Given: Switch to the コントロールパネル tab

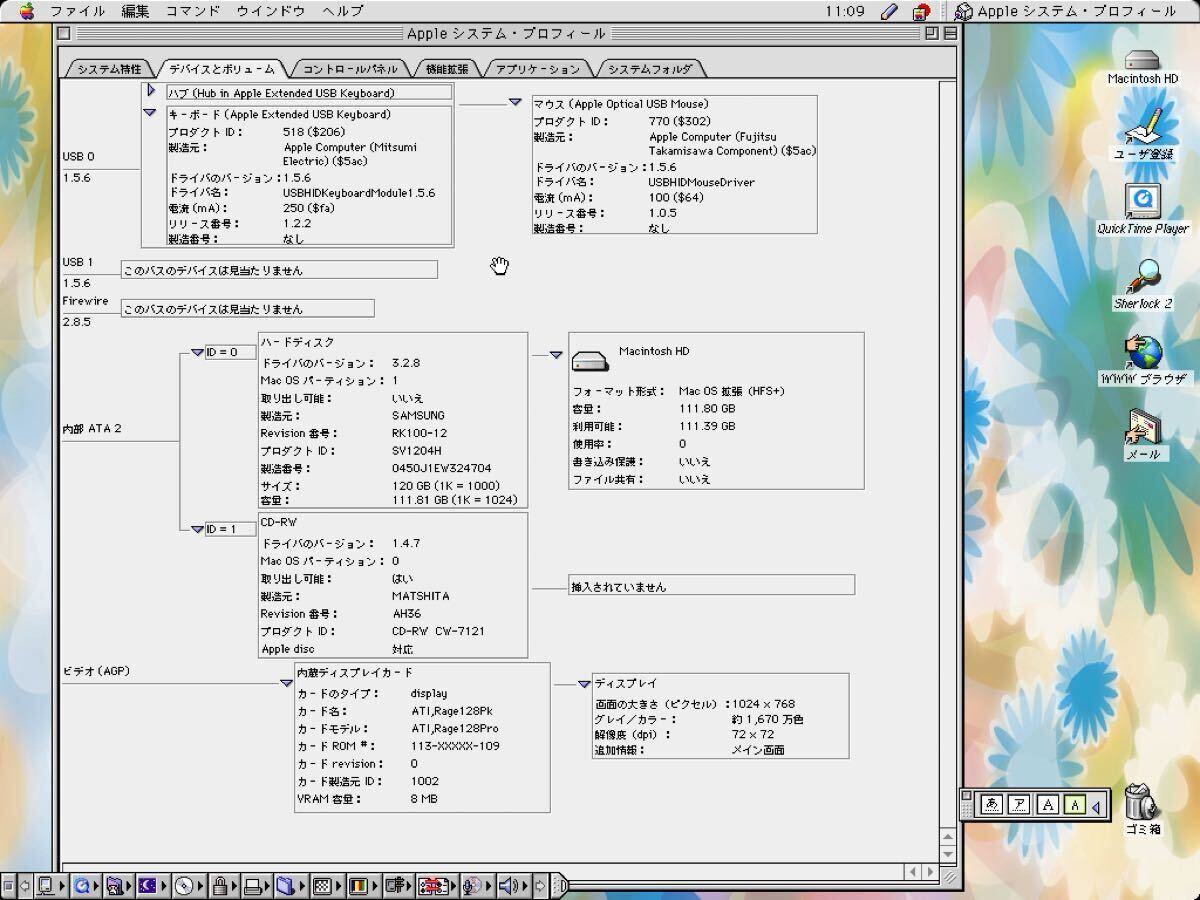Looking at the screenshot, I should click(x=350, y=69).
